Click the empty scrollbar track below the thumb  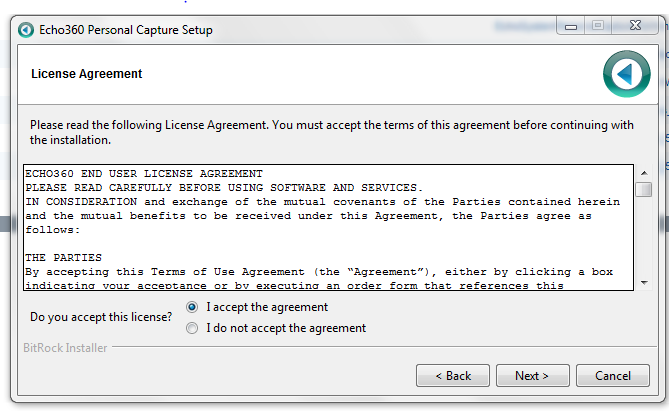(644, 236)
